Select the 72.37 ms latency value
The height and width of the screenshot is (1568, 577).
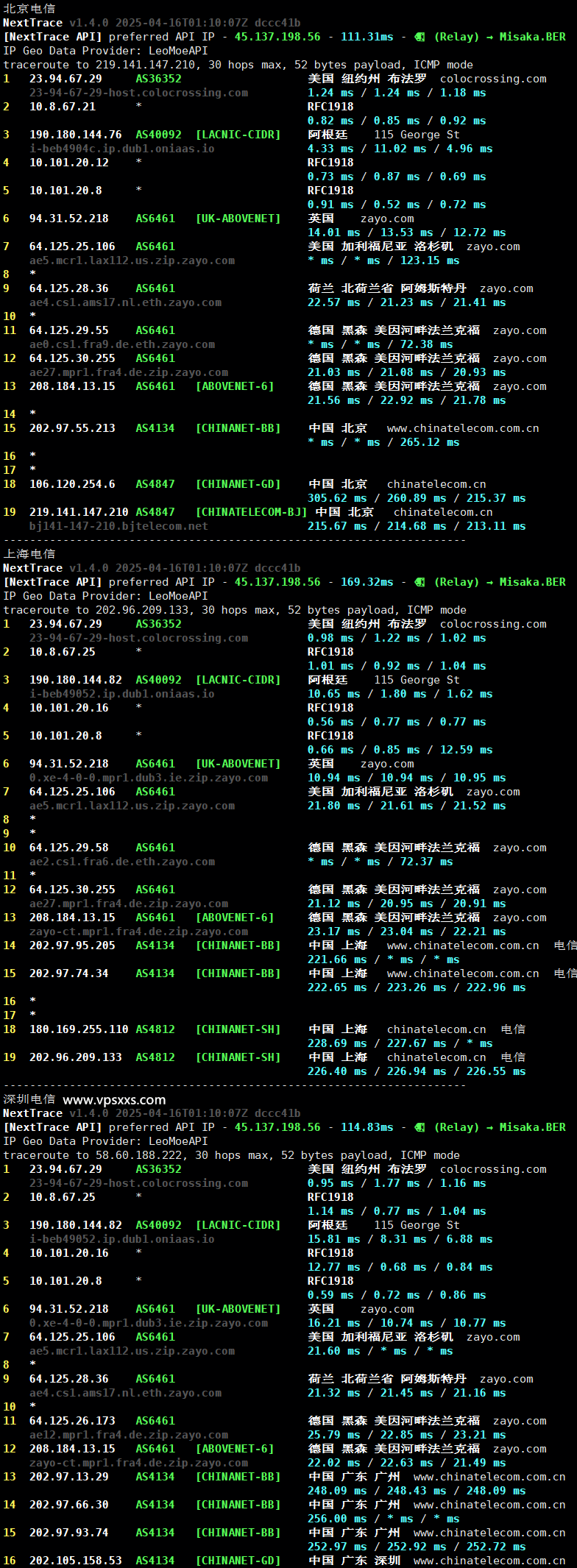click(427, 862)
